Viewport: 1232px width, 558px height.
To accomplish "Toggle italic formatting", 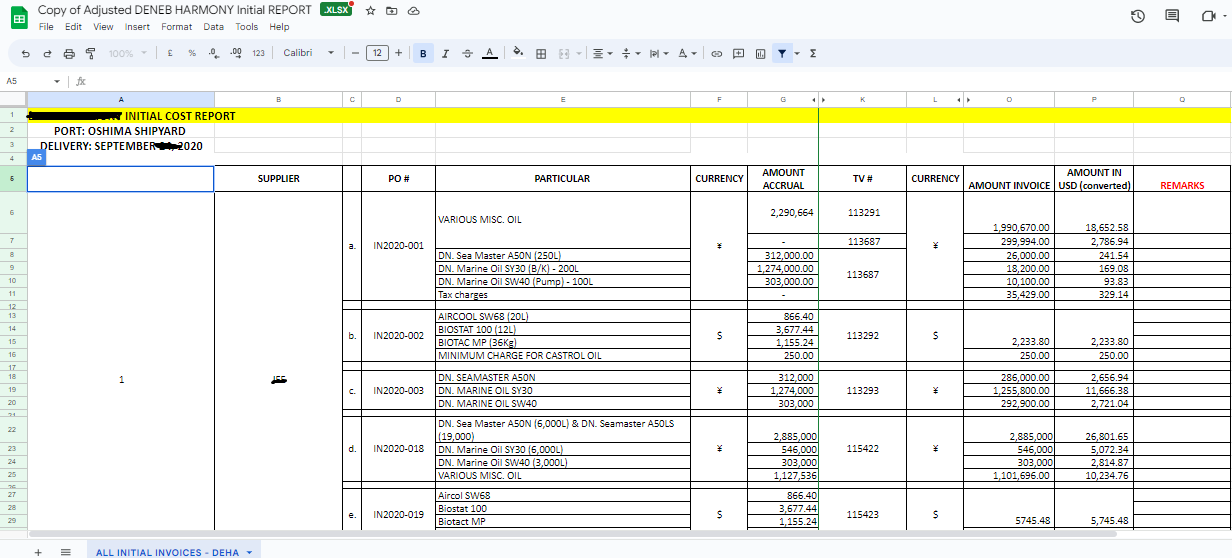I will (x=445, y=53).
